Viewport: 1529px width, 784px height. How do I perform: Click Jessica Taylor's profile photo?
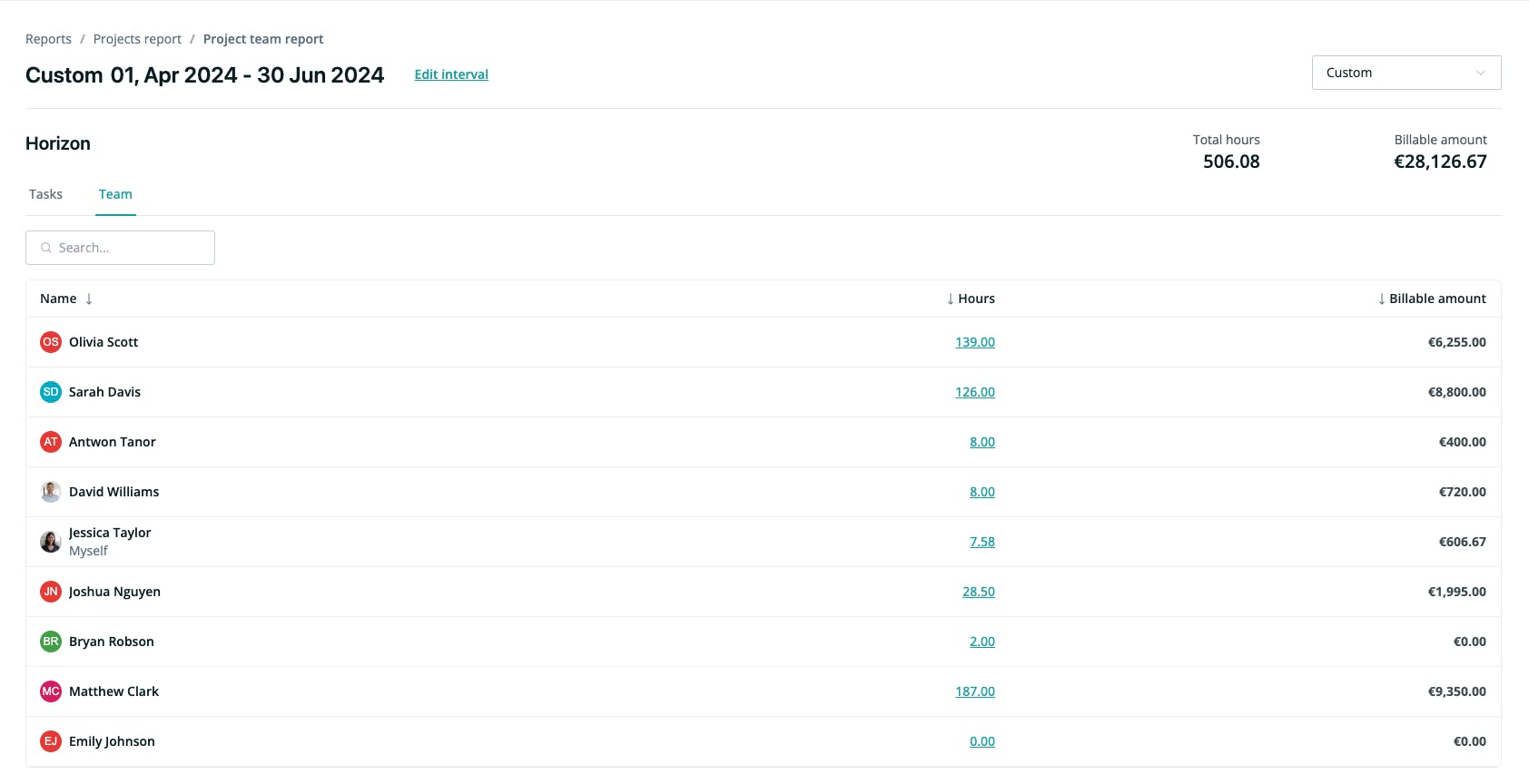click(51, 542)
